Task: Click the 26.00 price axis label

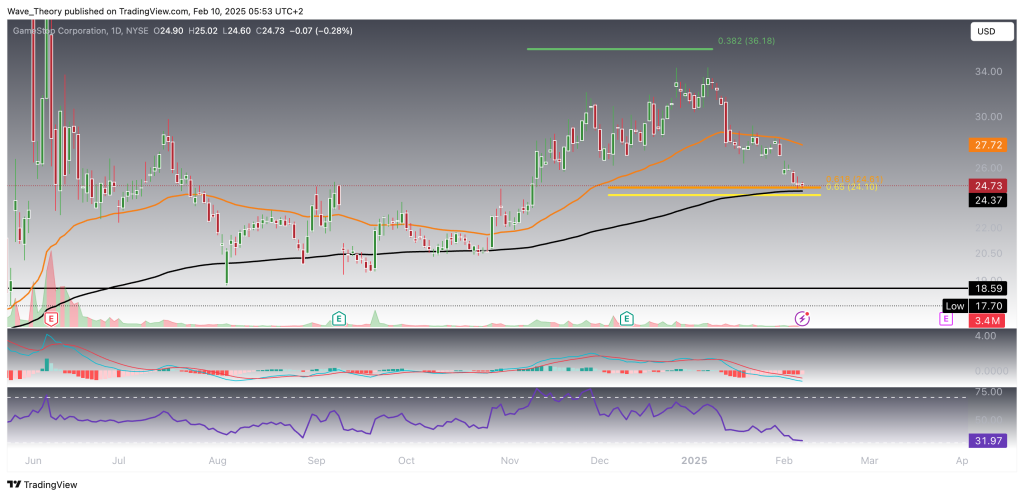Action: coord(986,168)
